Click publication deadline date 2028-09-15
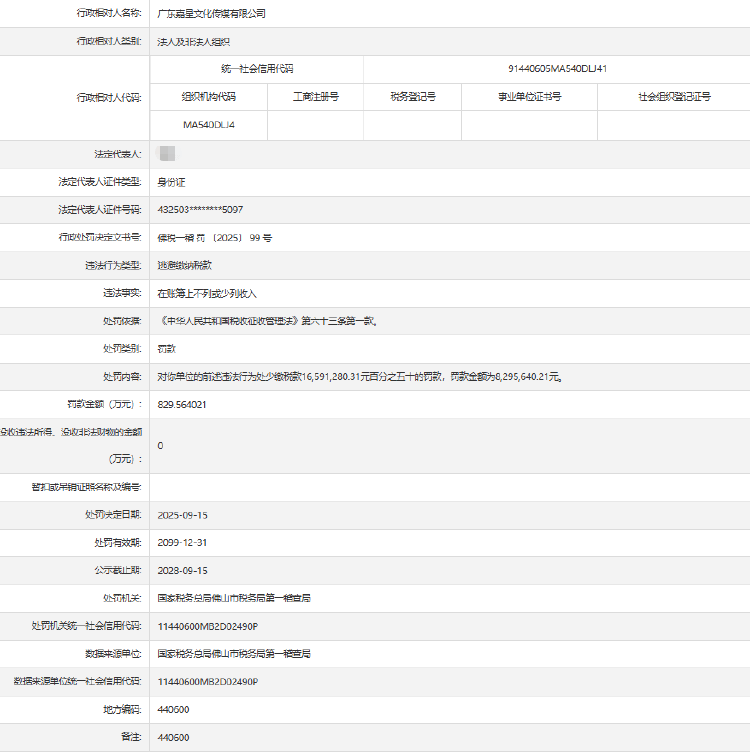 tap(182, 570)
